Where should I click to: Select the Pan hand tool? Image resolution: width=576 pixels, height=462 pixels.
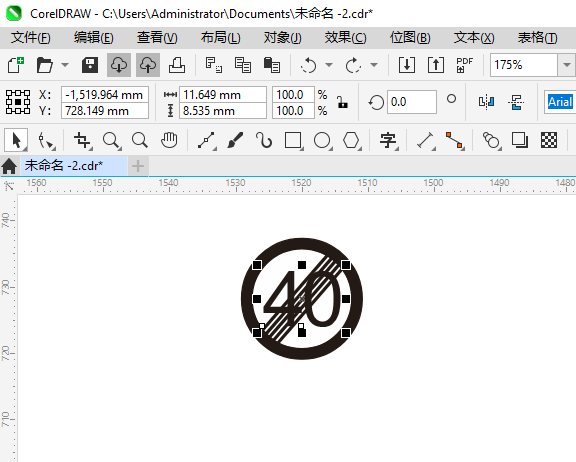pos(169,140)
